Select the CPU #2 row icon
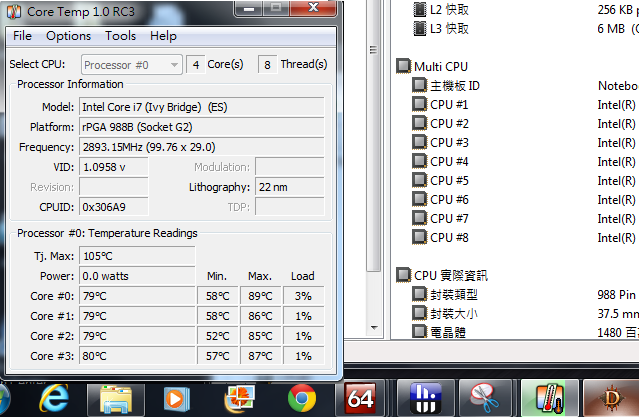The width and height of the screenshot is (639, 417). [419, 123]
